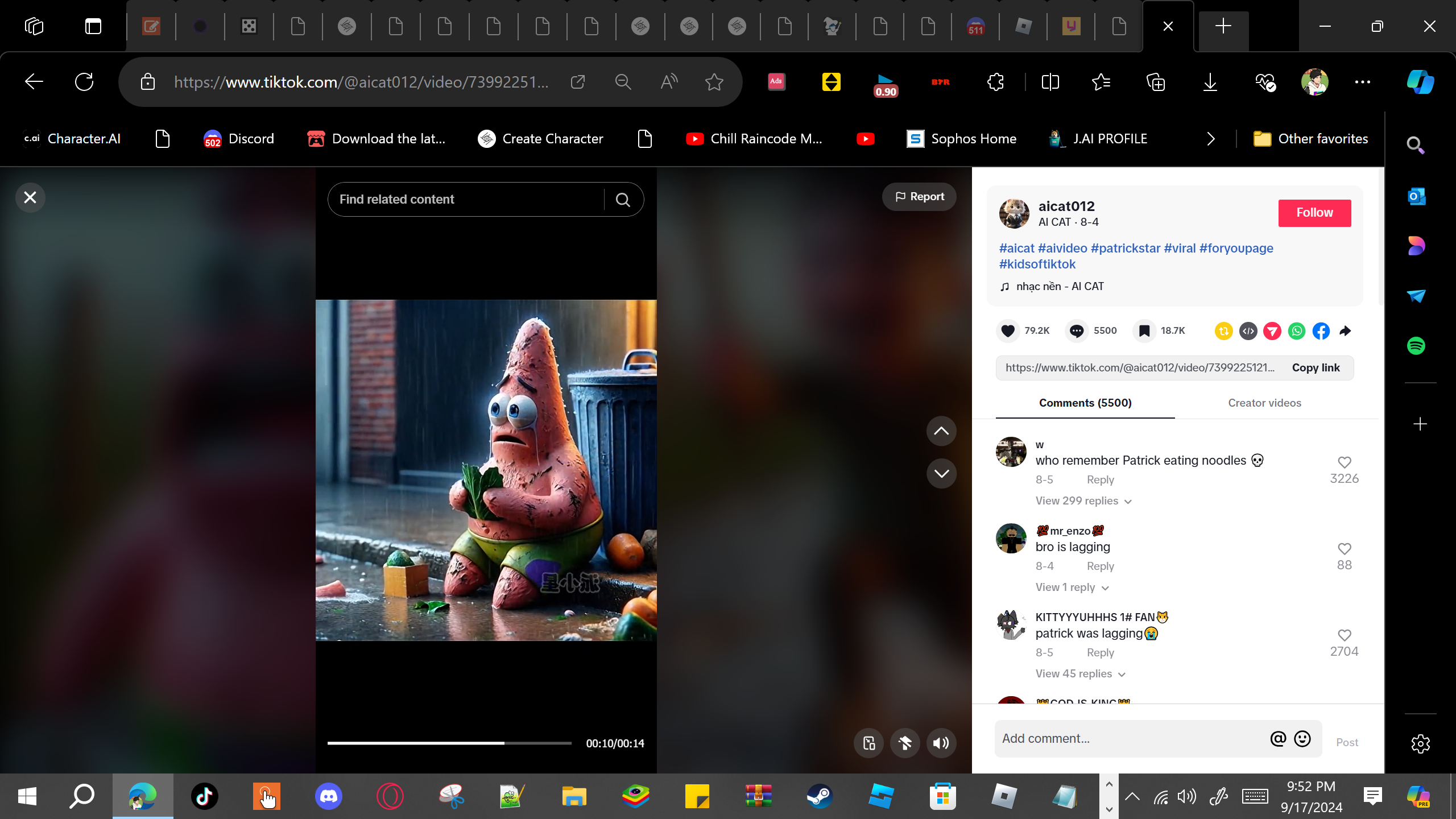The image size is (1456, 819).
Task: Click the Copy link button
Action: coord(1316,367)
